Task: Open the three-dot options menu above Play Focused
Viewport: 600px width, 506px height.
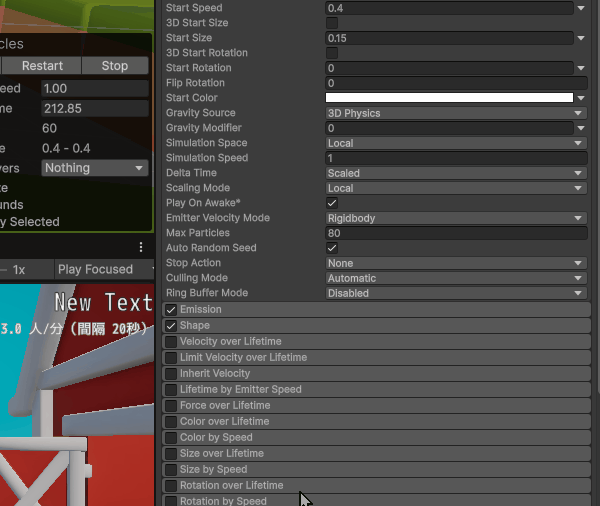Action: [x=141, y=247]
